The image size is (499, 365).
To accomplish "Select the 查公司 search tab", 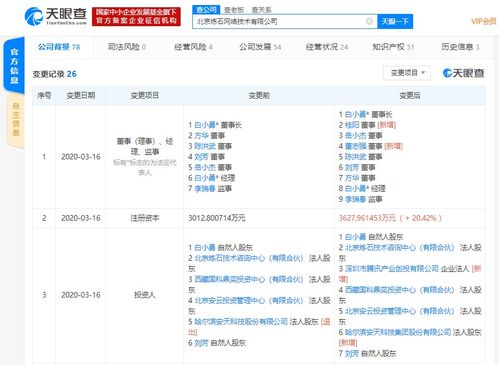I will tap(206, 10).
